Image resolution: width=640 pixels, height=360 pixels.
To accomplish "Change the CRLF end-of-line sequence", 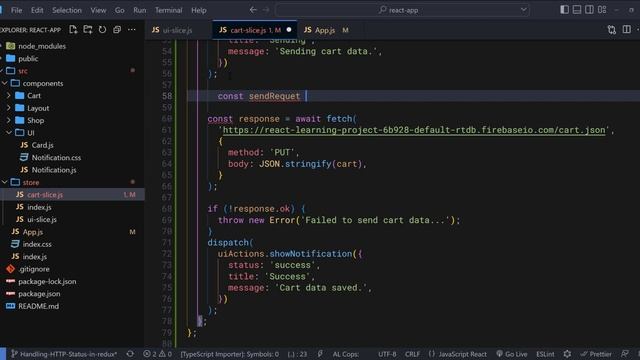I will [x=412, y=354].
